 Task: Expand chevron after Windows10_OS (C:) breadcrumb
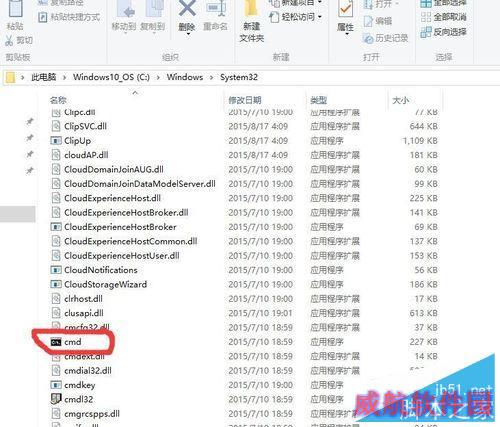tap(158, 78)
